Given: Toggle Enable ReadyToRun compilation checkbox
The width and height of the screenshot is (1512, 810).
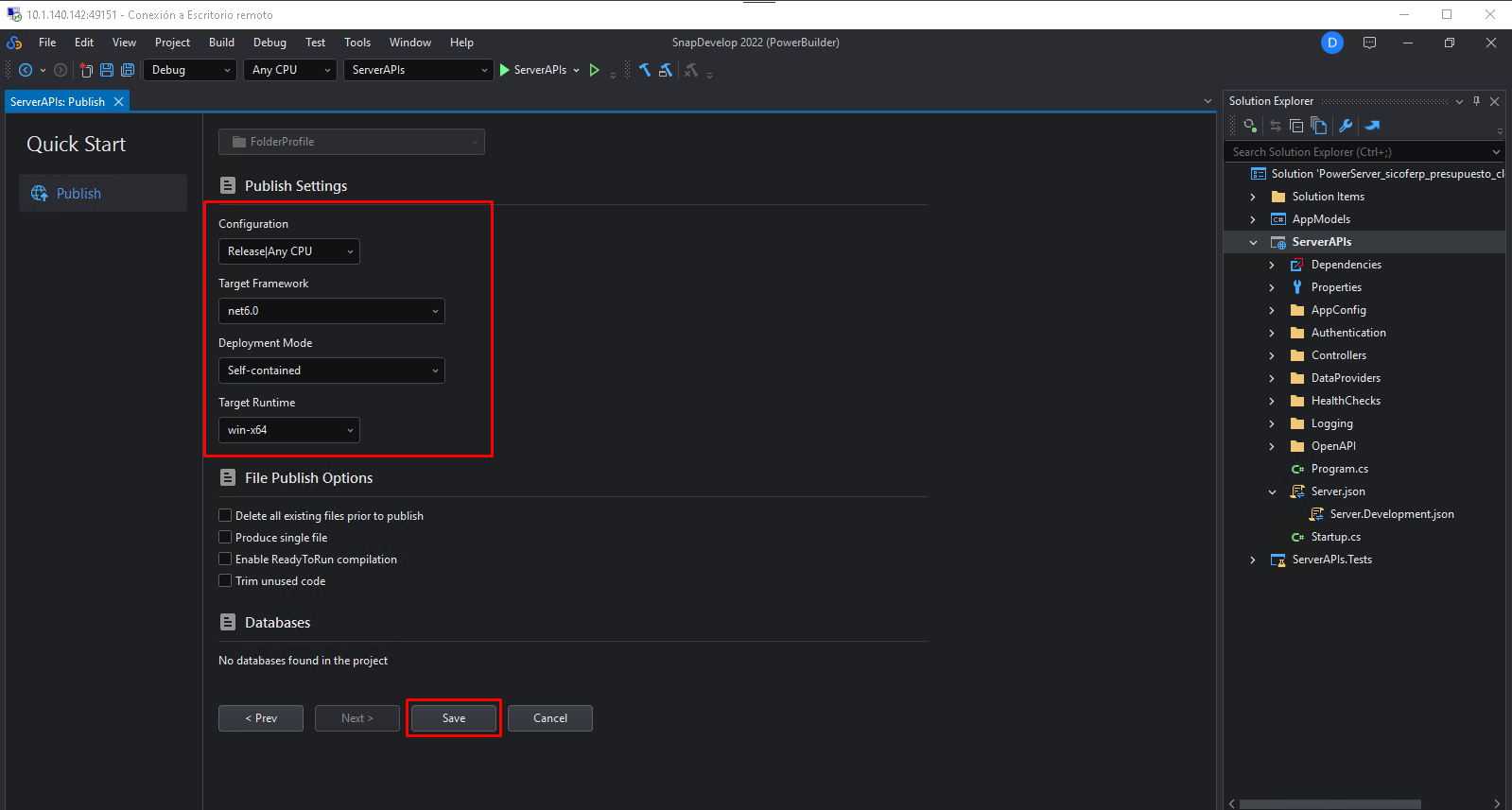Looking at the screenshot, I should coord(225,560).
